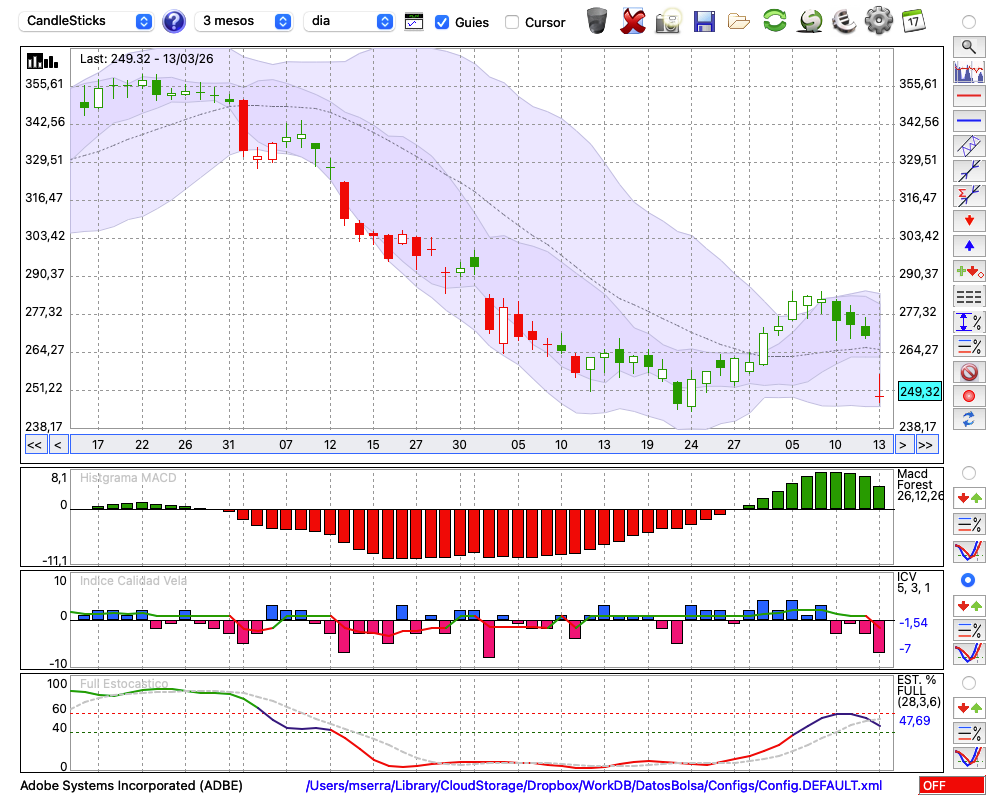
Task: Click the red prohibition clear drawings icon
Action: tap(969, 372)
